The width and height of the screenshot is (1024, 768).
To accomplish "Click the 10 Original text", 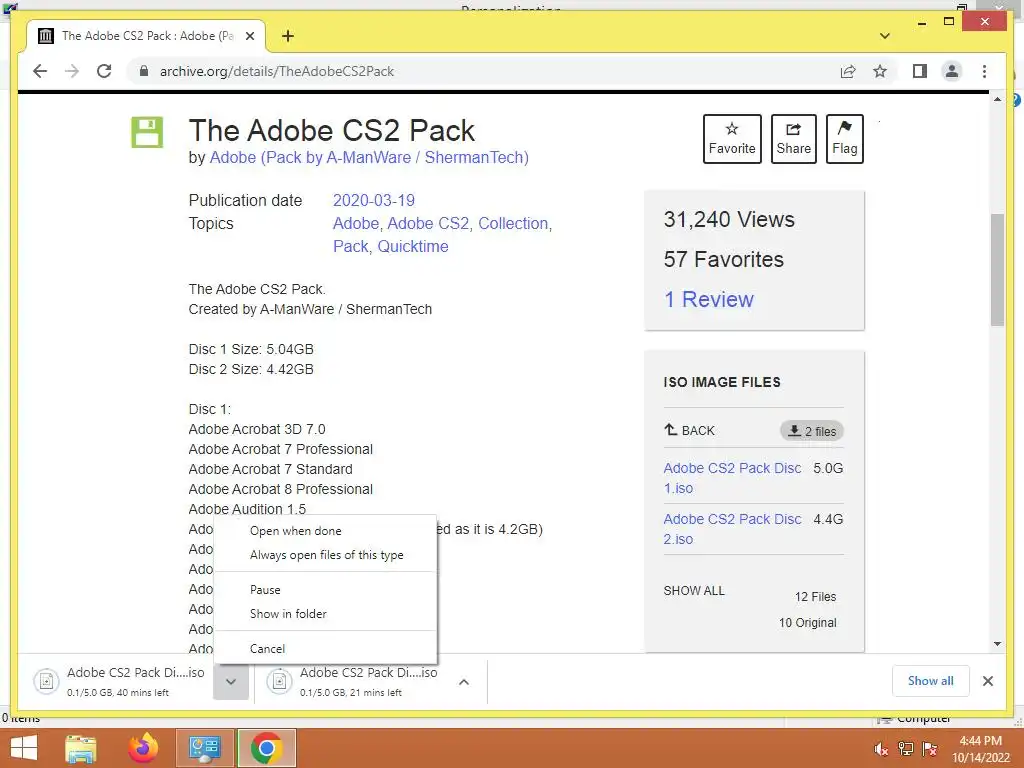I will (x=807, y=622).
